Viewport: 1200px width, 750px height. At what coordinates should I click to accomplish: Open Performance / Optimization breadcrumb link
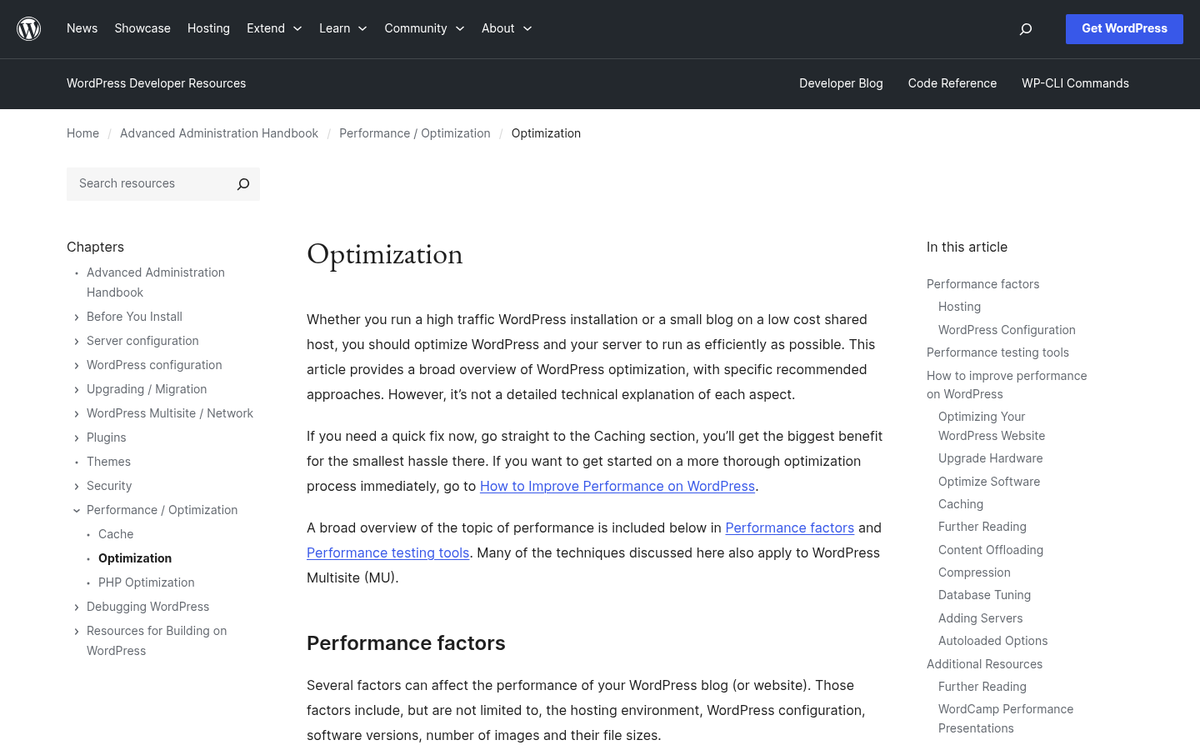tap(415, 133)
